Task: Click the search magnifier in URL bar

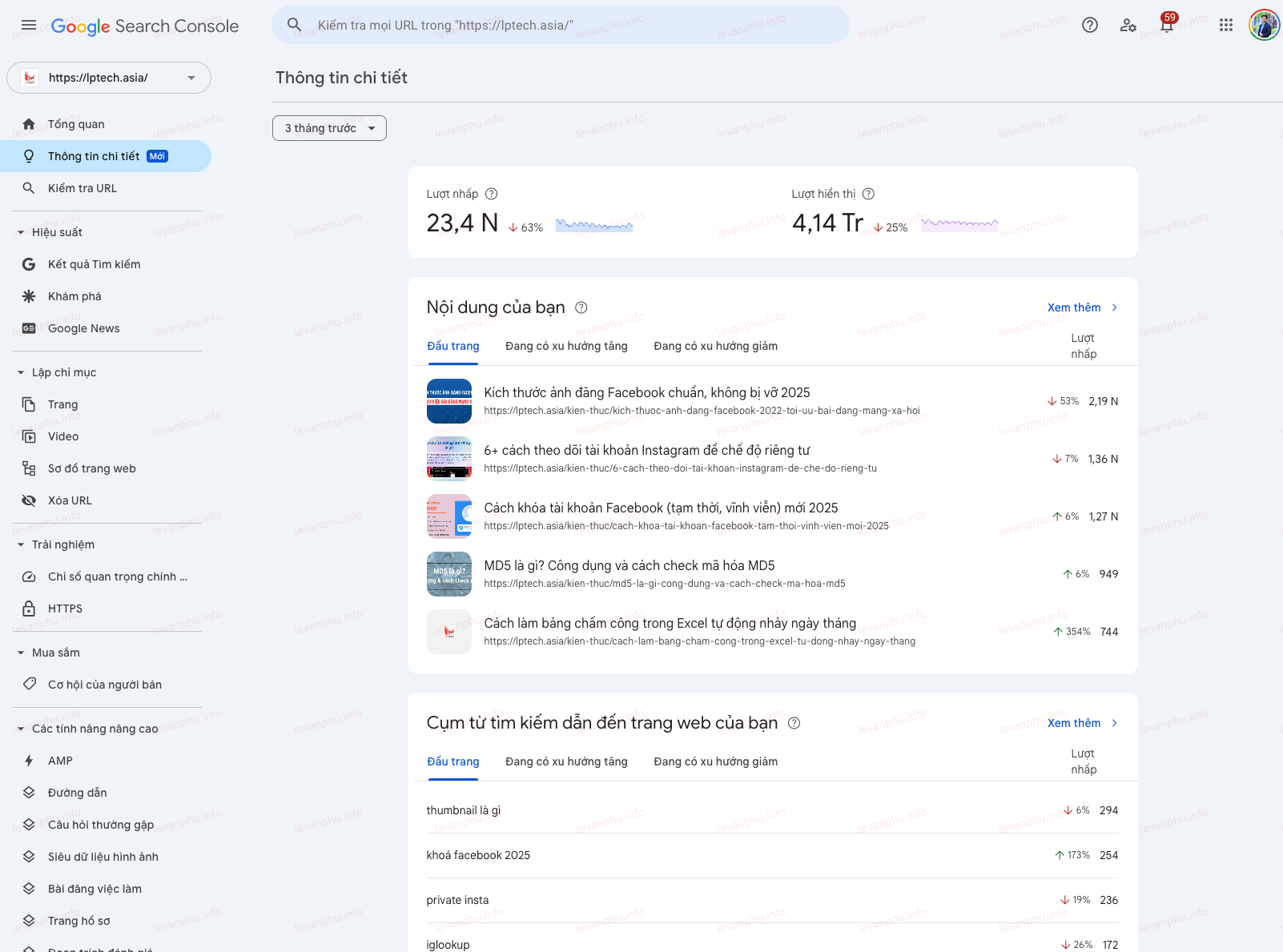Action: pyautogui.click(x=295, y=26)
